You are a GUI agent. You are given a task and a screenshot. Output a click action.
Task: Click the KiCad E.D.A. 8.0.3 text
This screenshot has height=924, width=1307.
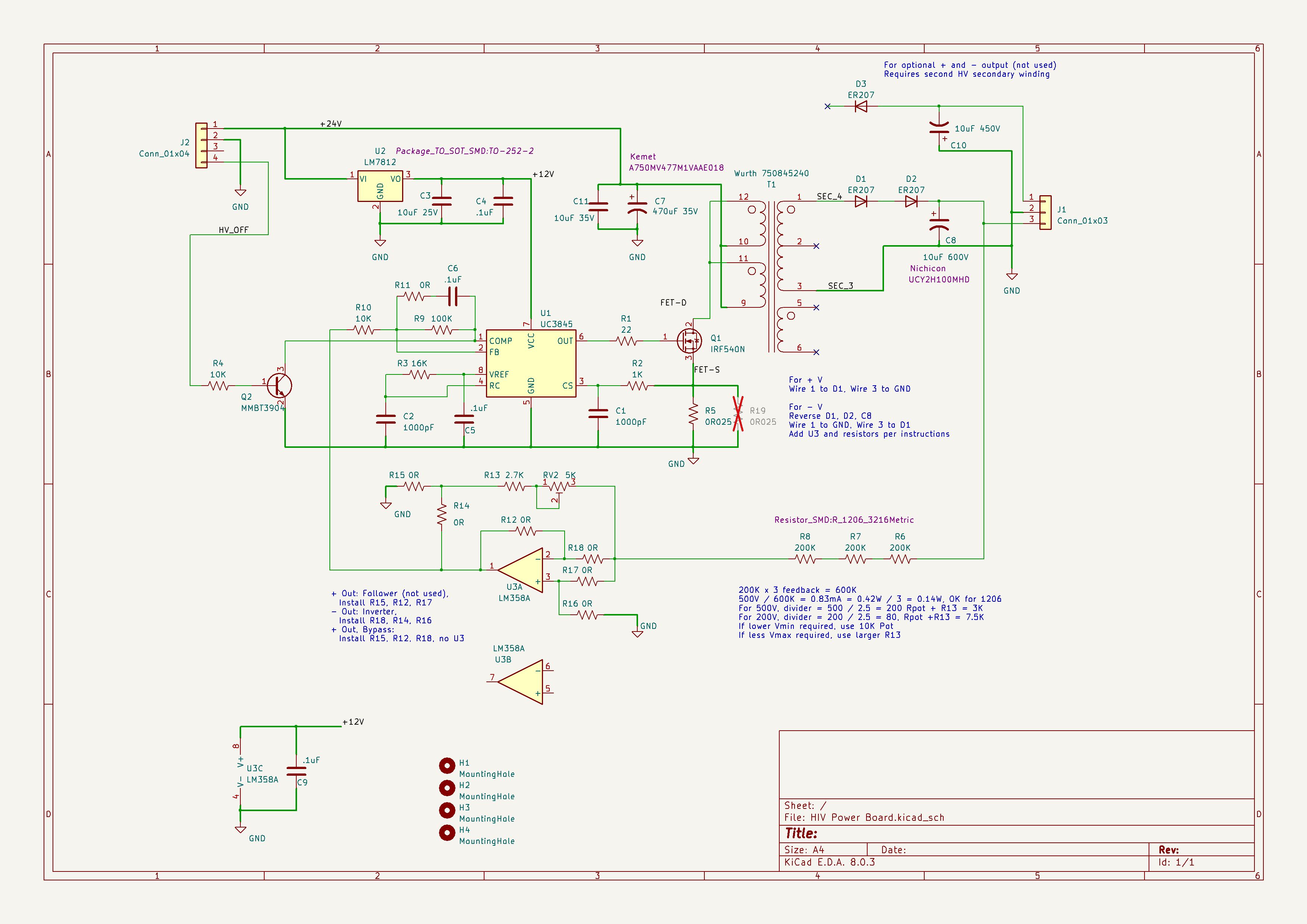pyautogui.click(x=829, y=862)
